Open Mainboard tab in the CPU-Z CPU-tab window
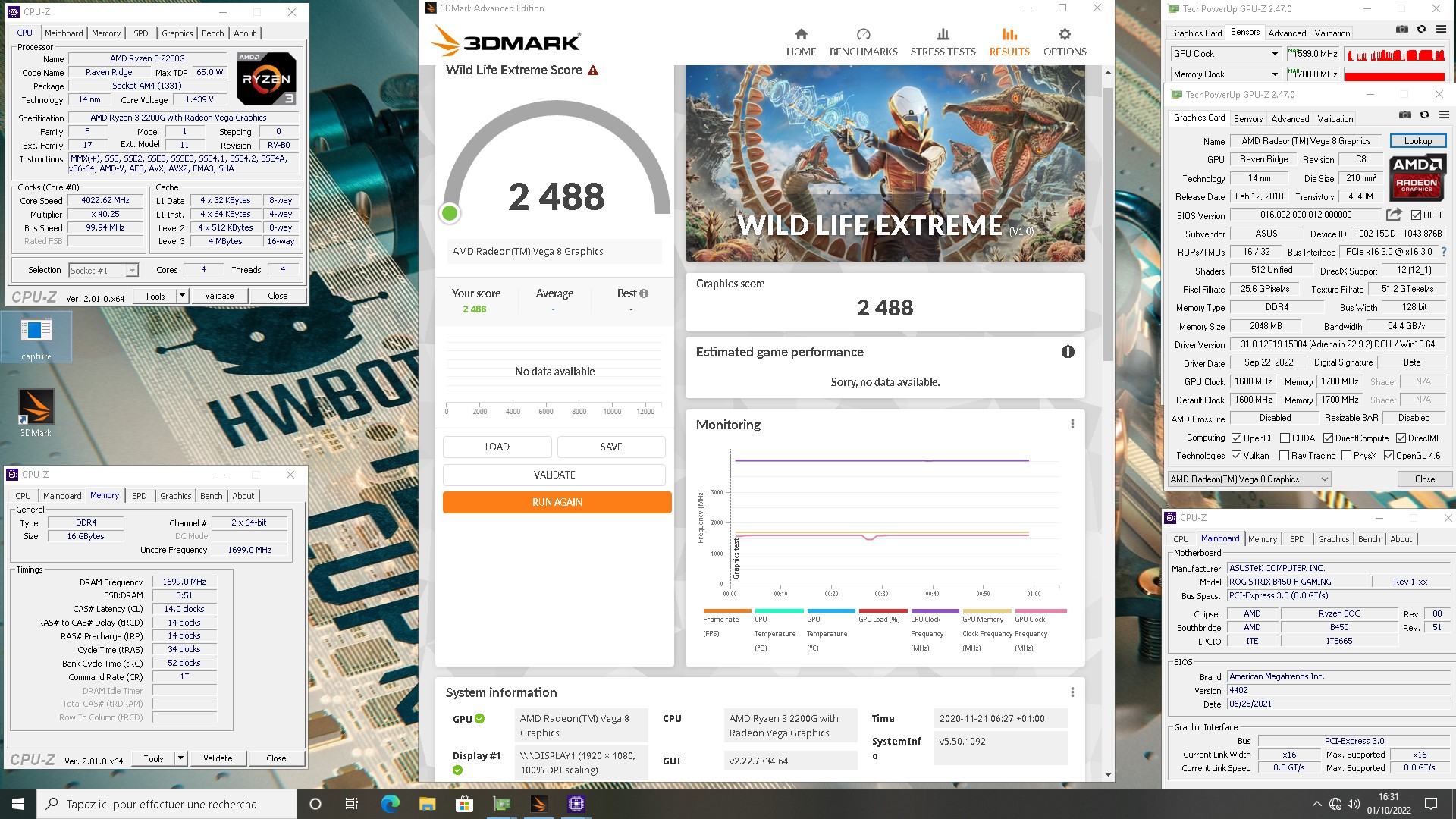 coord(64,33)
